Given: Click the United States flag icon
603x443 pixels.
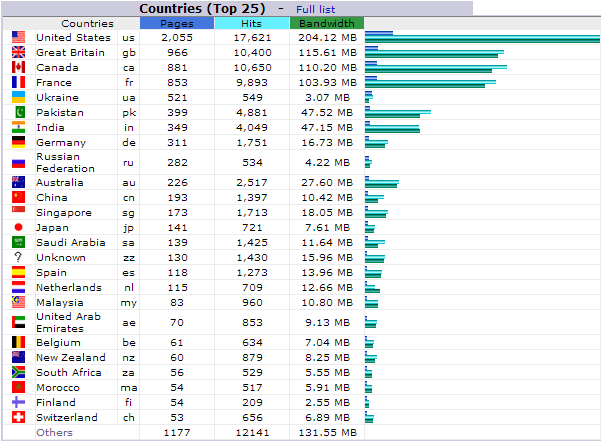Looking at the screenshot, I should (18, 37).
